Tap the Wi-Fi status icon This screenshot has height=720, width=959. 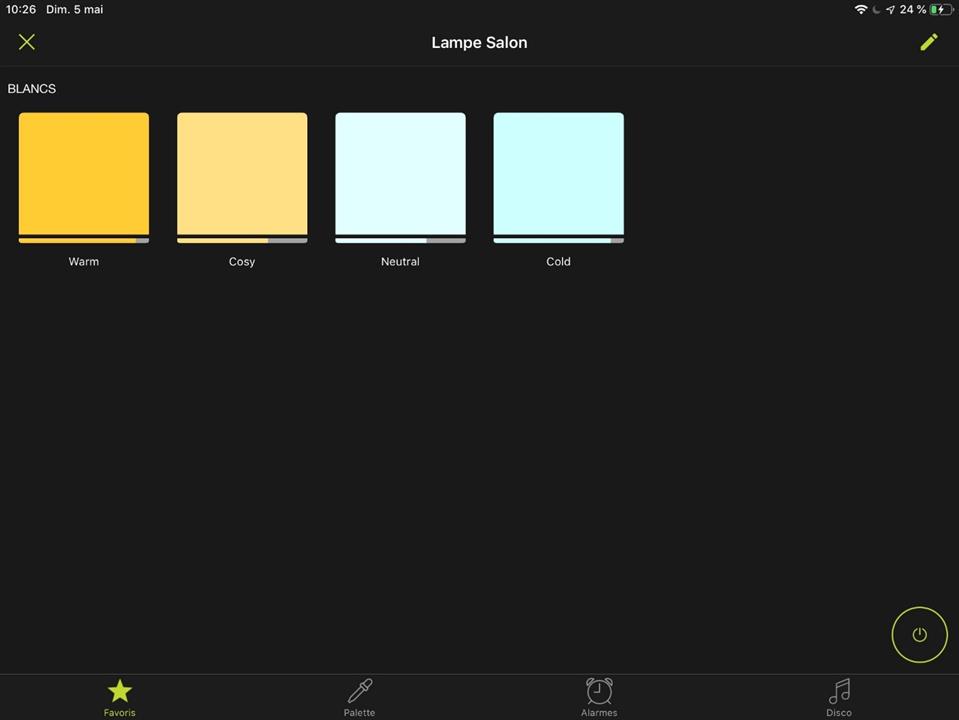click(860, 9)
